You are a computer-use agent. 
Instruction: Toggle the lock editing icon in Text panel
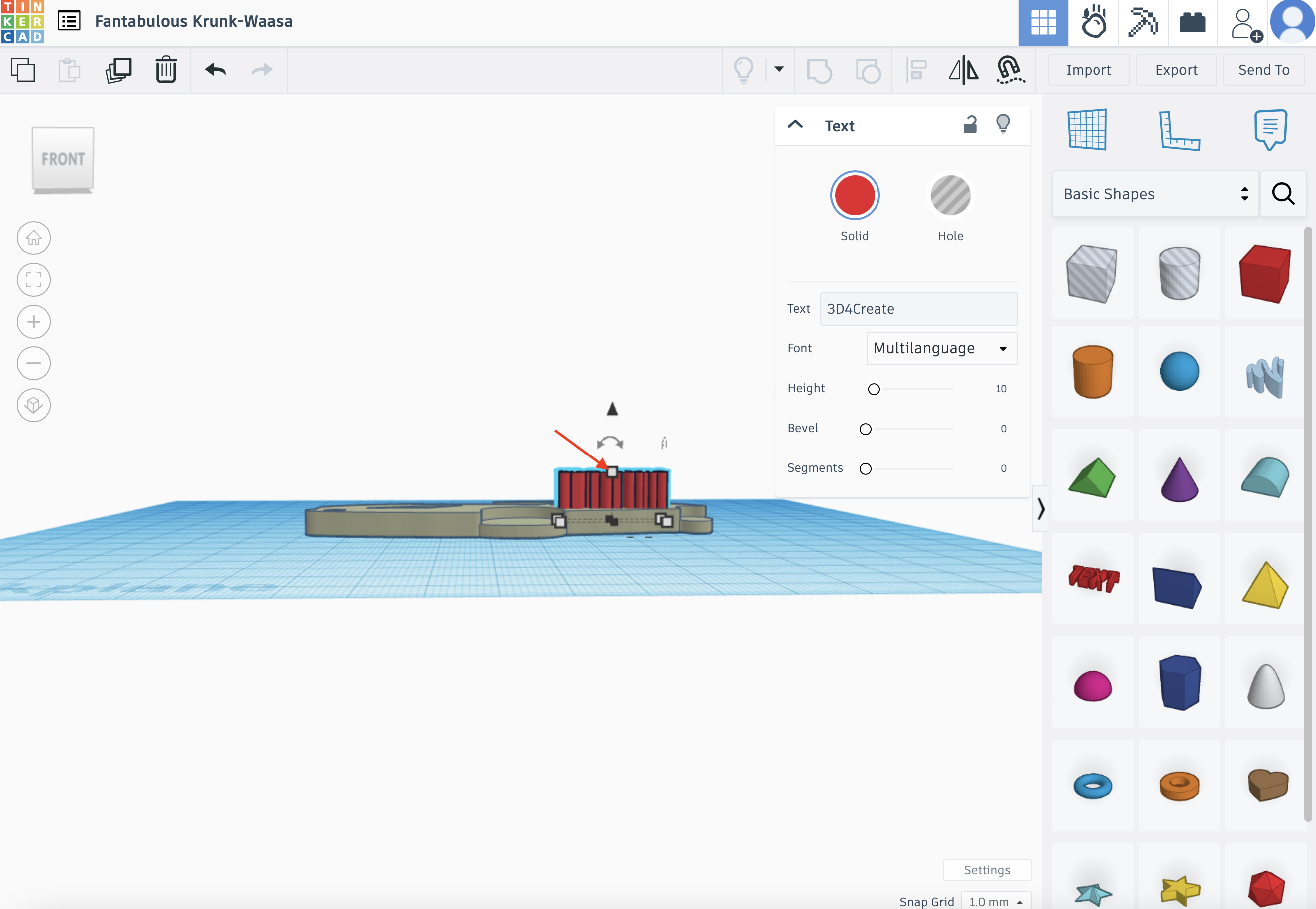(970, 125)
